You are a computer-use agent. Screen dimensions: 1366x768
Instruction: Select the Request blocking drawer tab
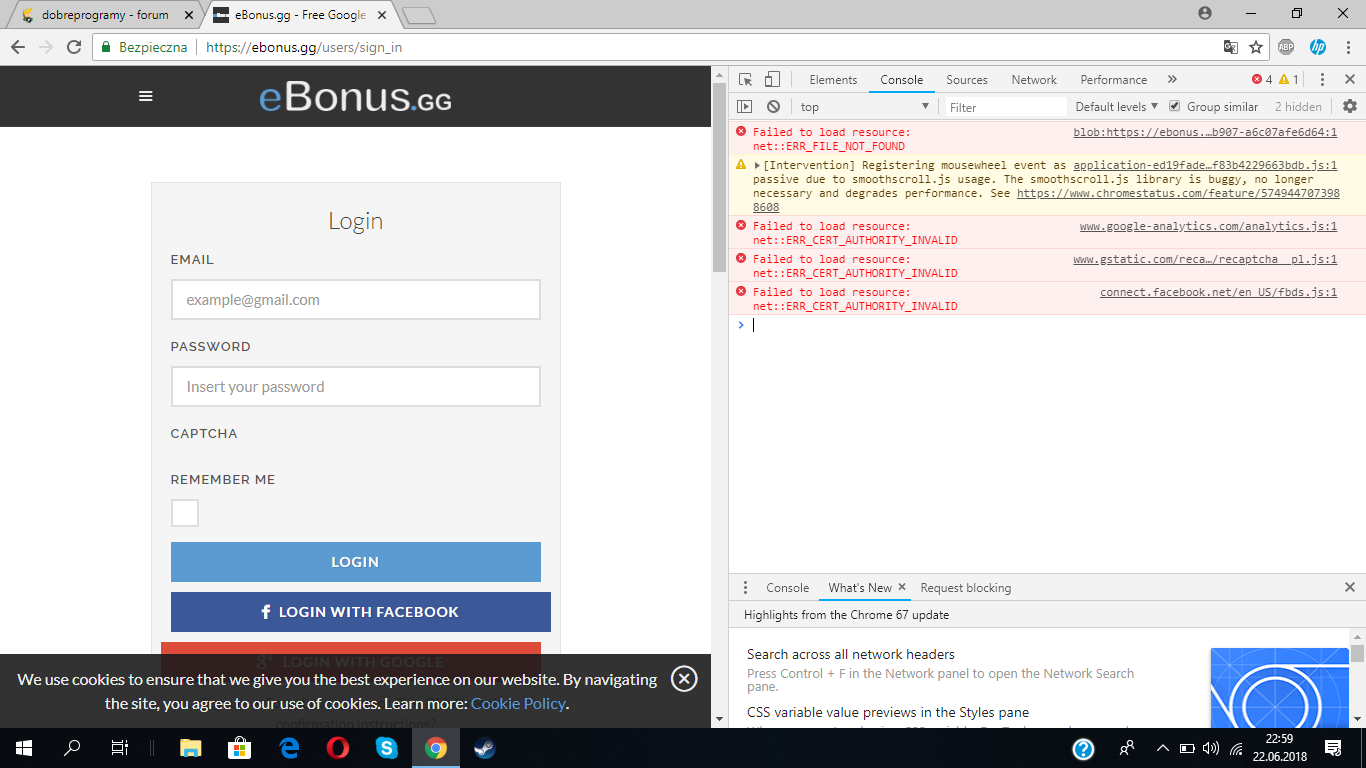pyautogui.click(x=966, y=588)
